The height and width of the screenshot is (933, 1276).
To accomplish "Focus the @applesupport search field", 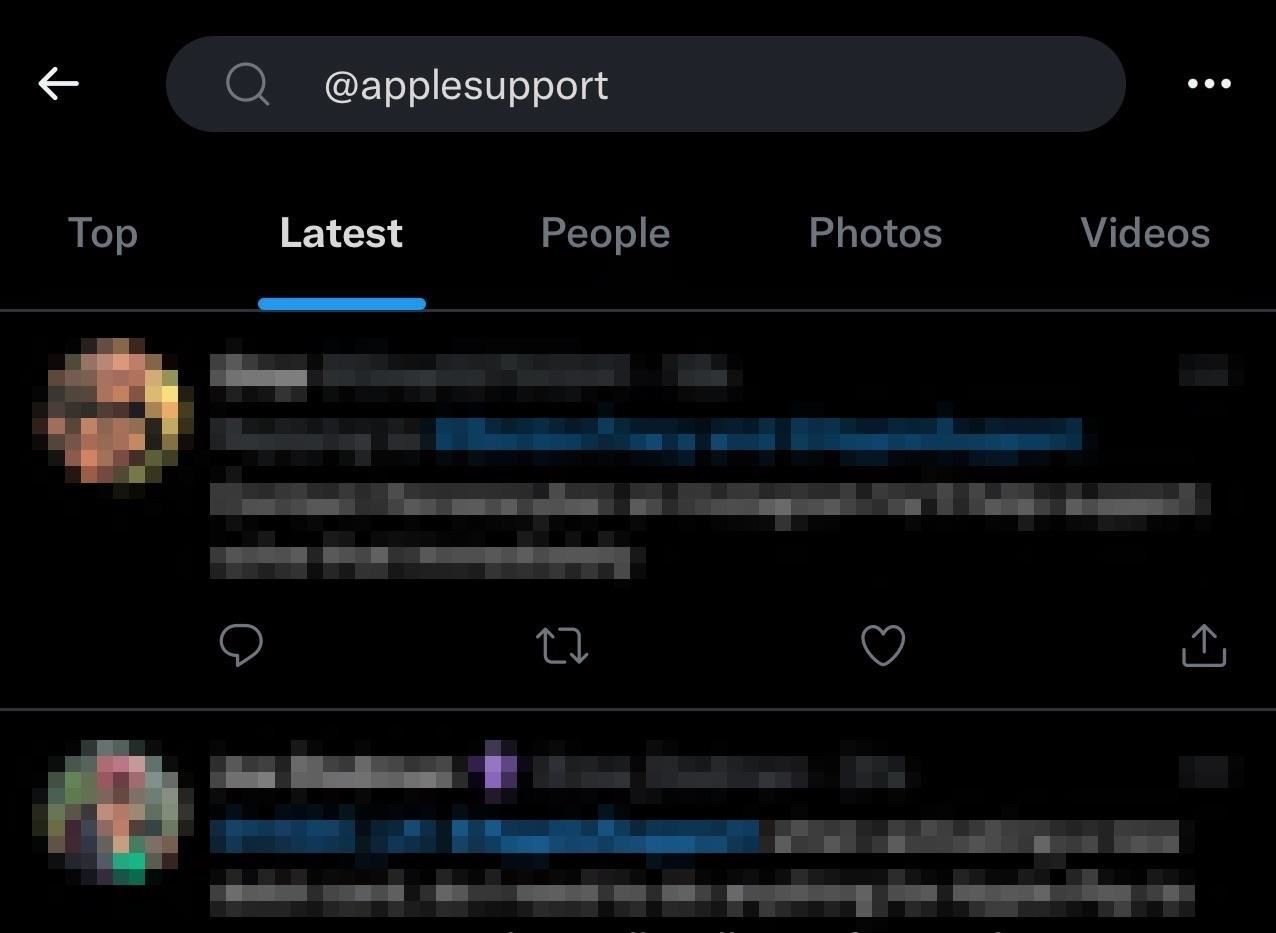I will coord(645,84).
